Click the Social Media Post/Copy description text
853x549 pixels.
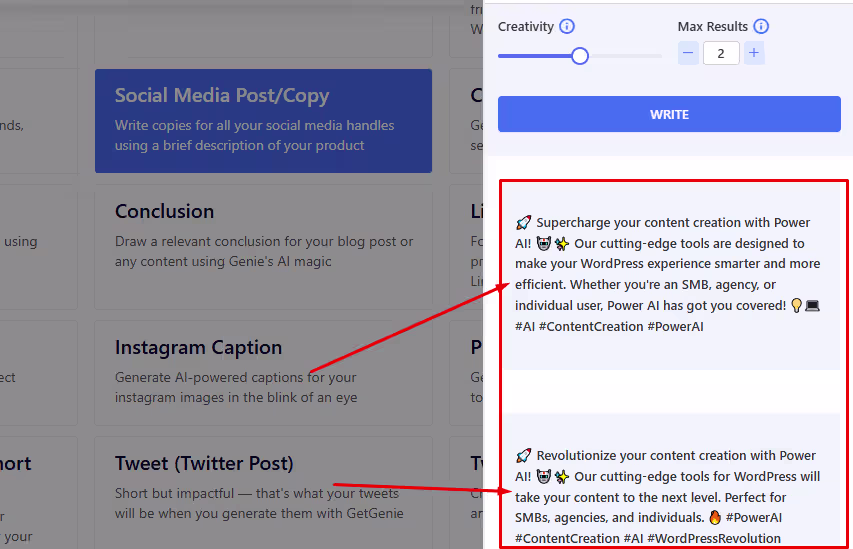[x=254, y=135]
